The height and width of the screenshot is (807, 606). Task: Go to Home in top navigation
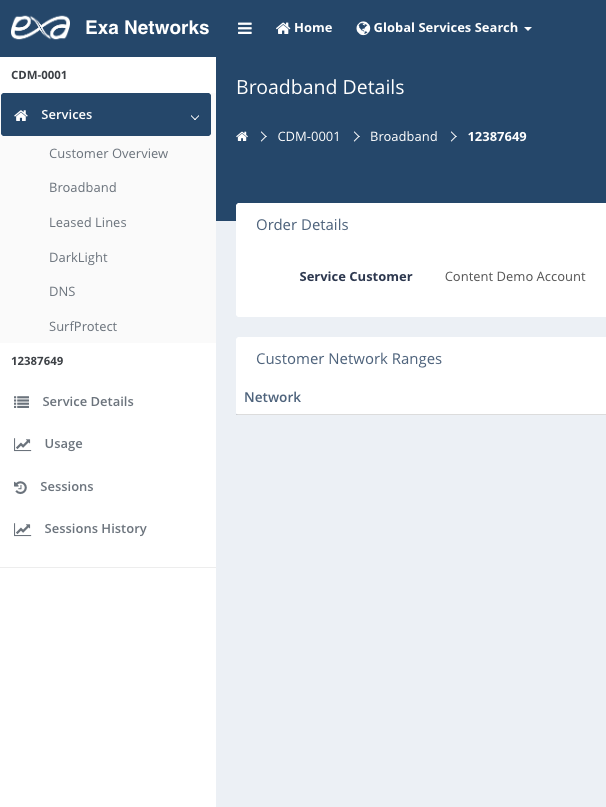click(x=304, y=28)
